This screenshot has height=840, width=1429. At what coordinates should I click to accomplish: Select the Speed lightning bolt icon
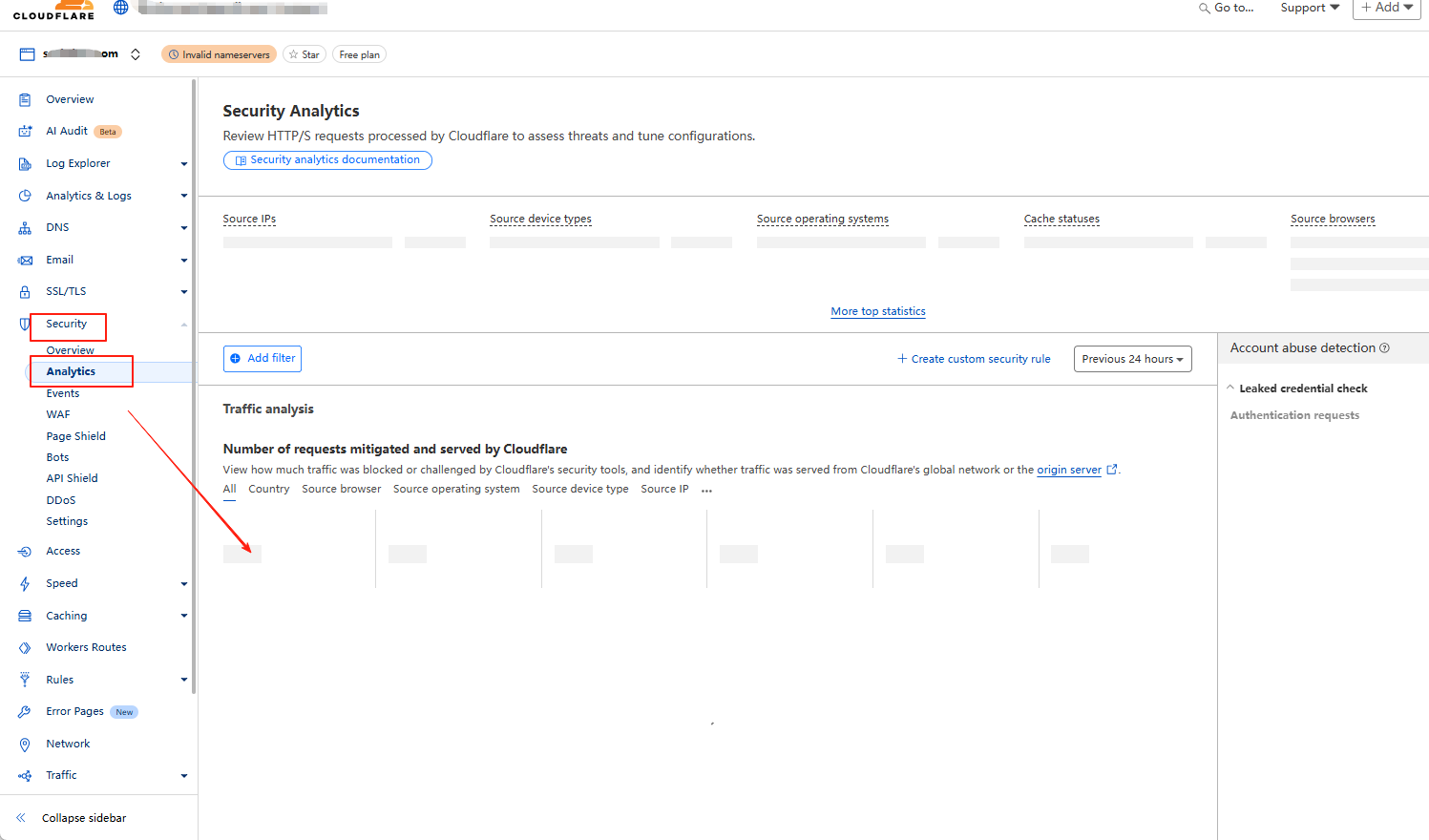point(26,583)
